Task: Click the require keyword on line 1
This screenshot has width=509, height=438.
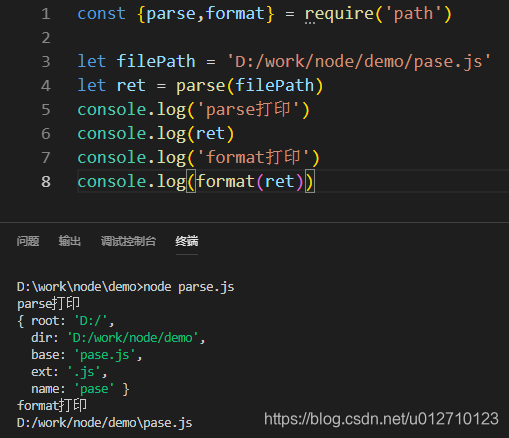Action: click(340, 14)
